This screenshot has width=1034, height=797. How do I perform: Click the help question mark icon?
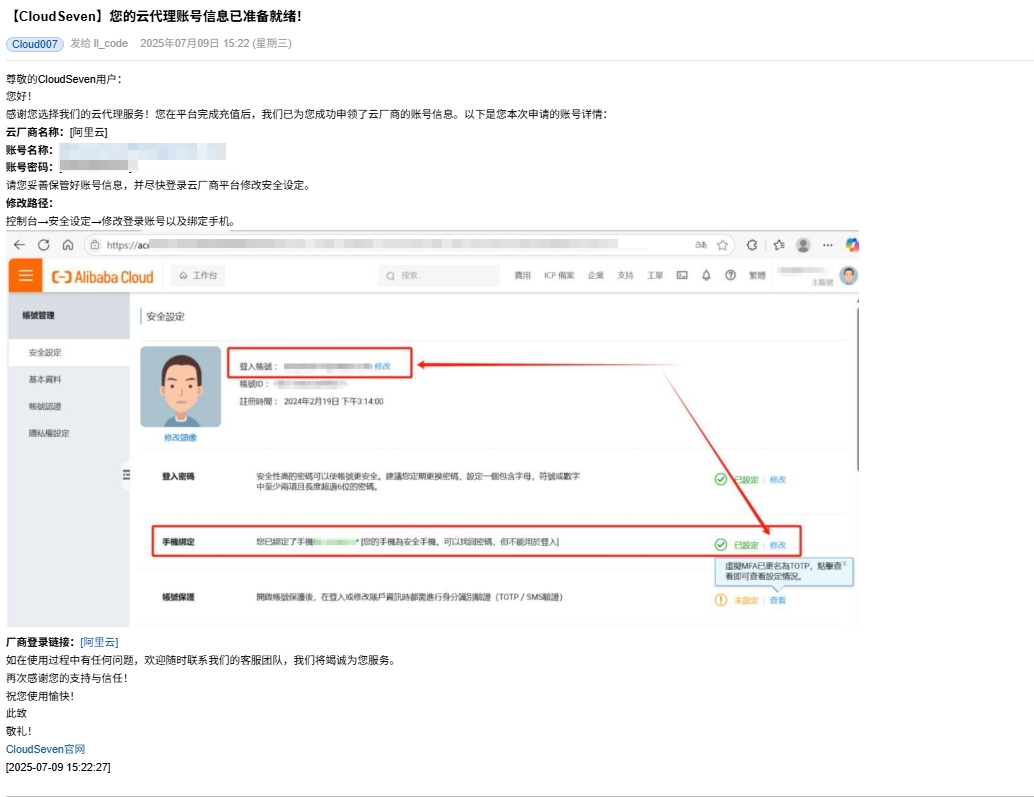click(x=731, y=275)
